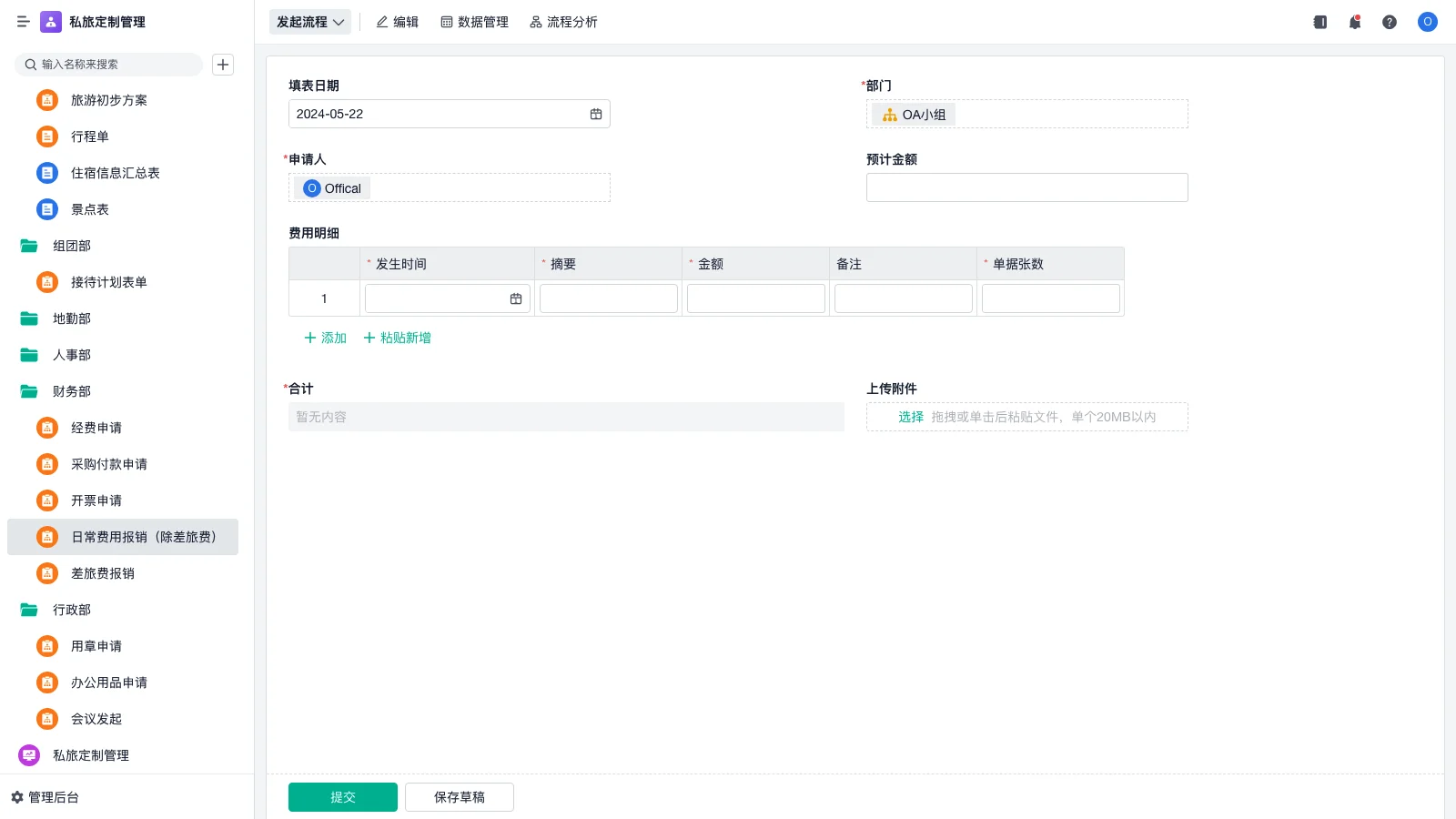
Task: Click the sidebar collapse icon near notifications
Action: pyautogui.click(x=1319, y=22)
